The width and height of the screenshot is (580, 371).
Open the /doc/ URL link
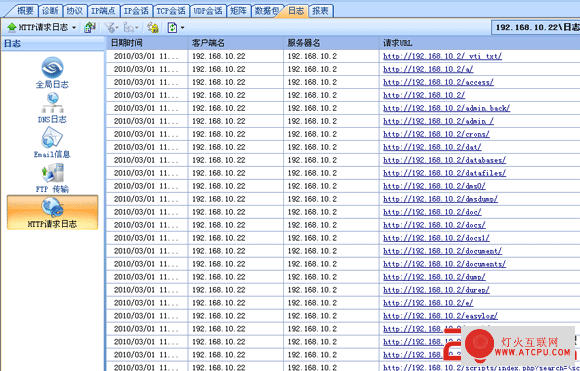pos(432,212)
